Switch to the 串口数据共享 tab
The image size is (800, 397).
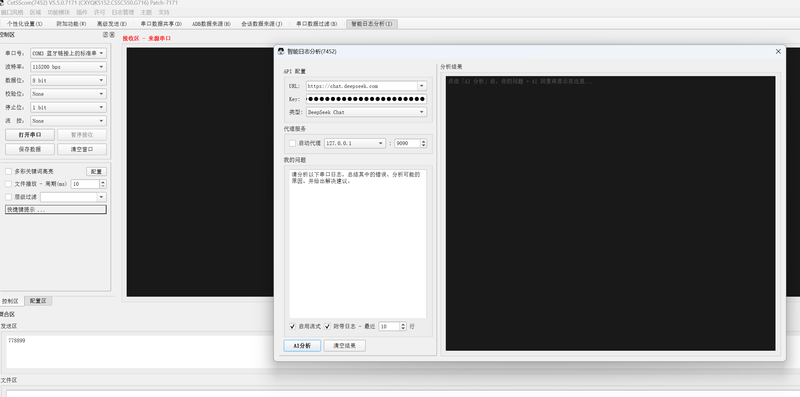tap(161, 24)
